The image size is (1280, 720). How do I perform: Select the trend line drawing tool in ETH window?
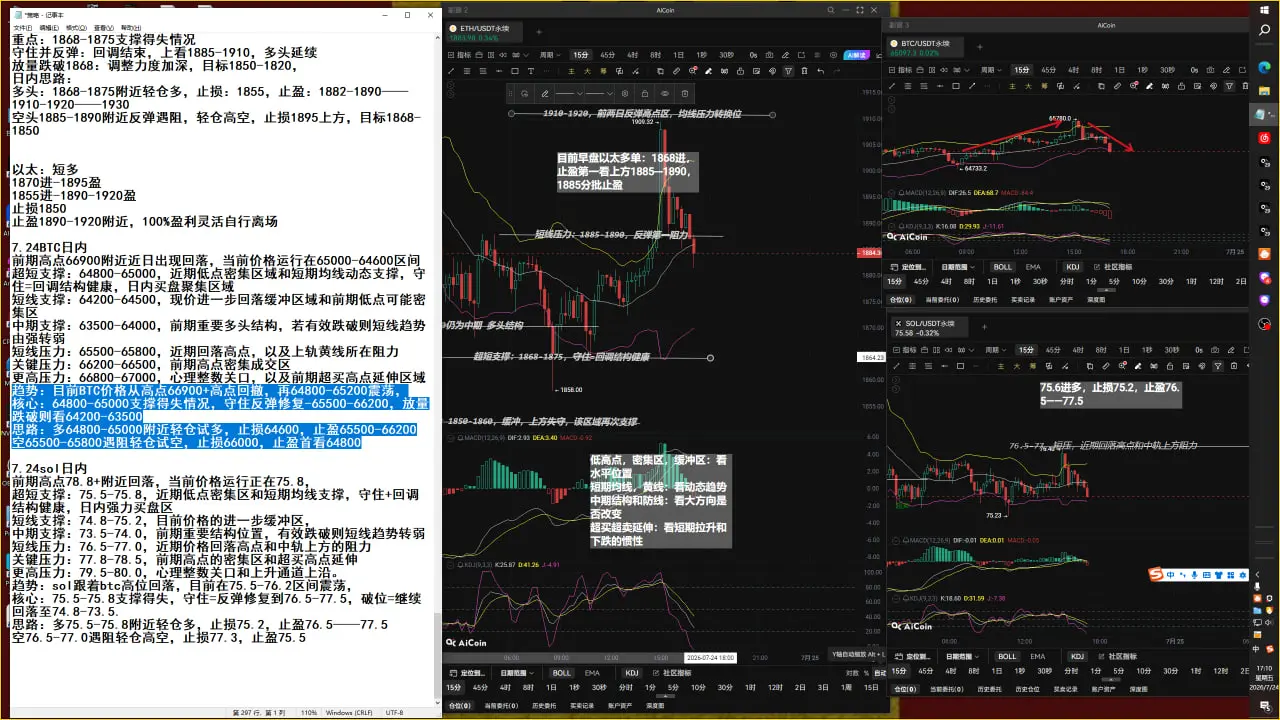pos(451,71)
